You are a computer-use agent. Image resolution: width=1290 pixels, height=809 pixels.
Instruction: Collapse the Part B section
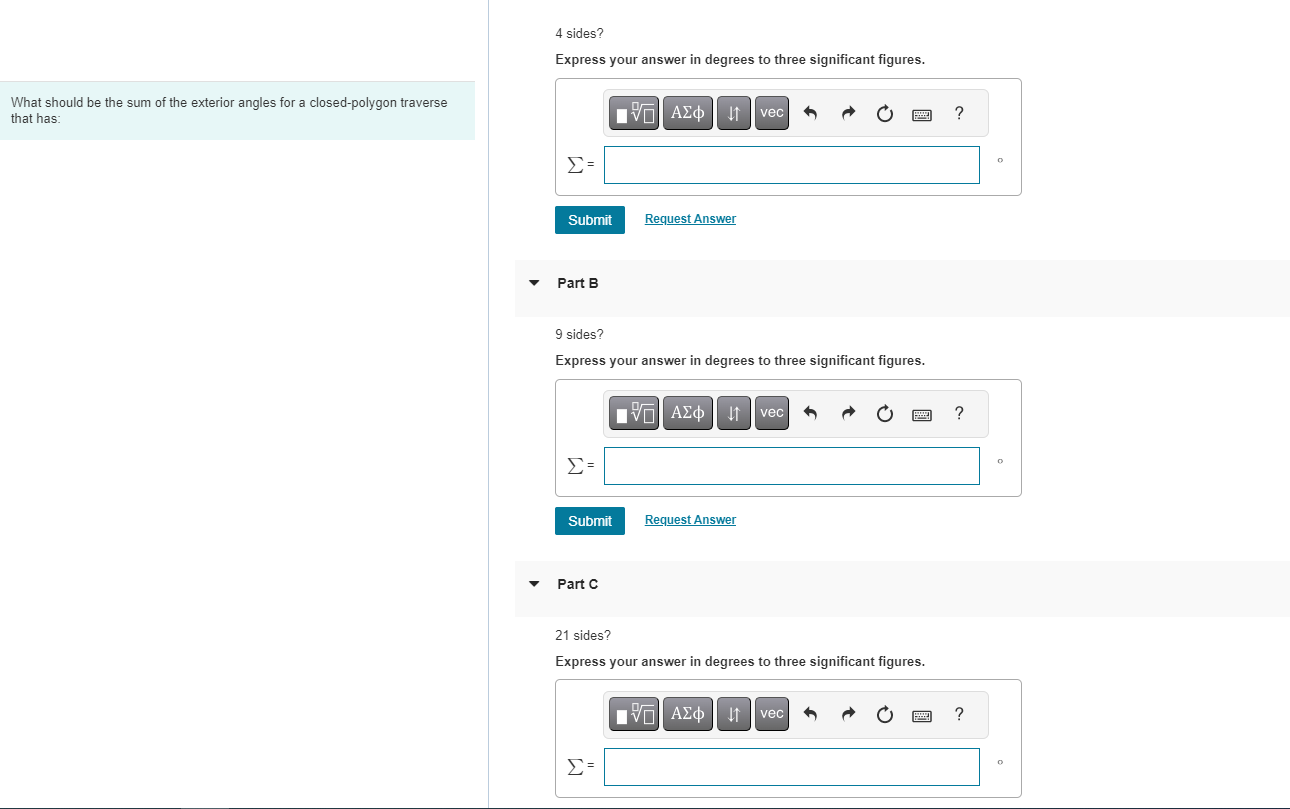(533, 283)
